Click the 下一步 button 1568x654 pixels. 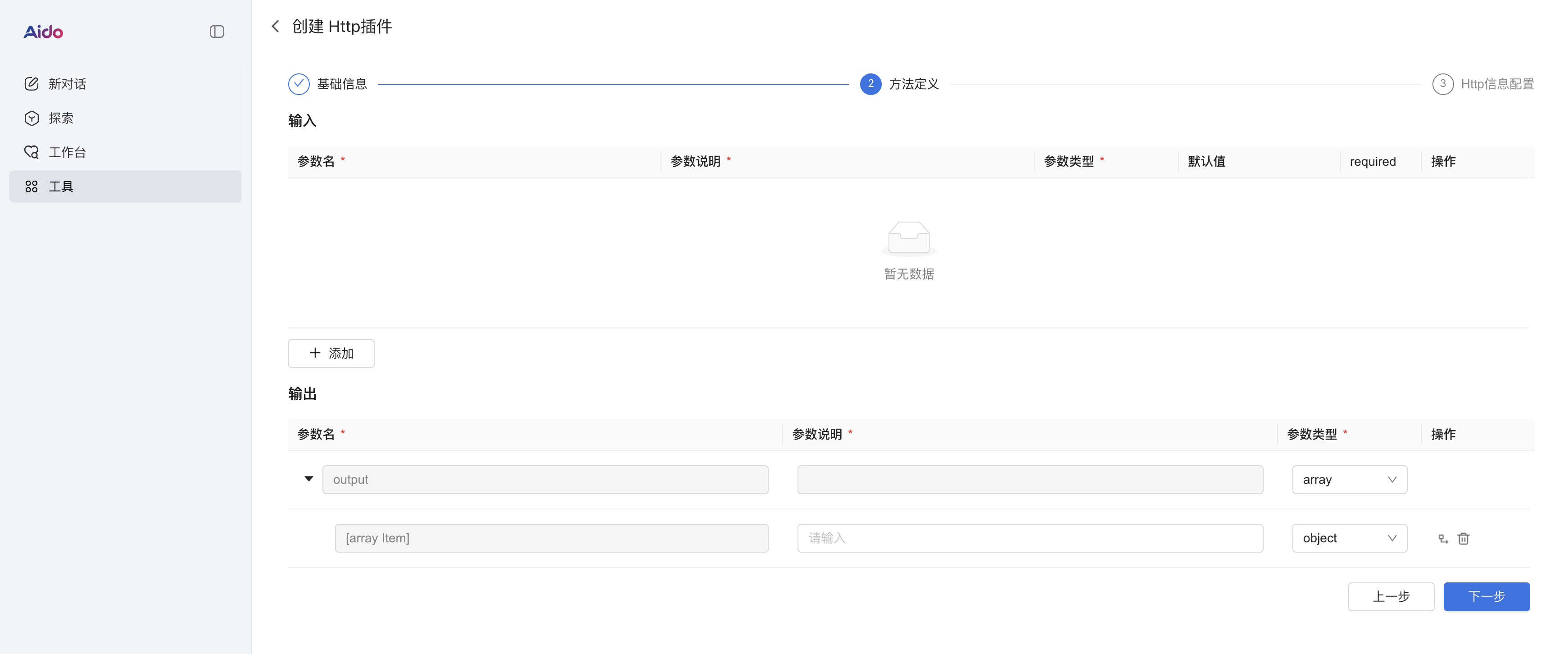1486,596
